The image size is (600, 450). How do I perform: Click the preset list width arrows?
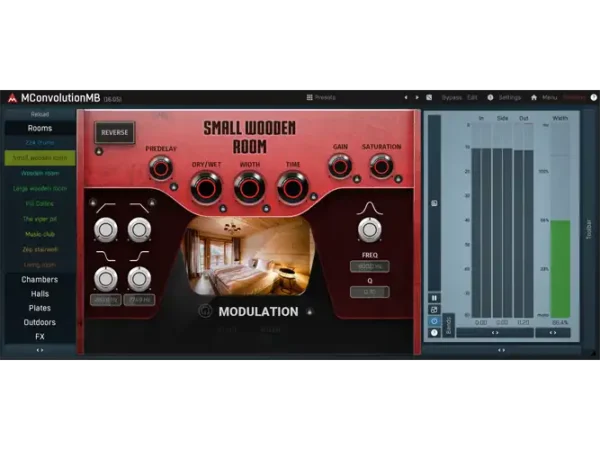(x=40, y=350)
